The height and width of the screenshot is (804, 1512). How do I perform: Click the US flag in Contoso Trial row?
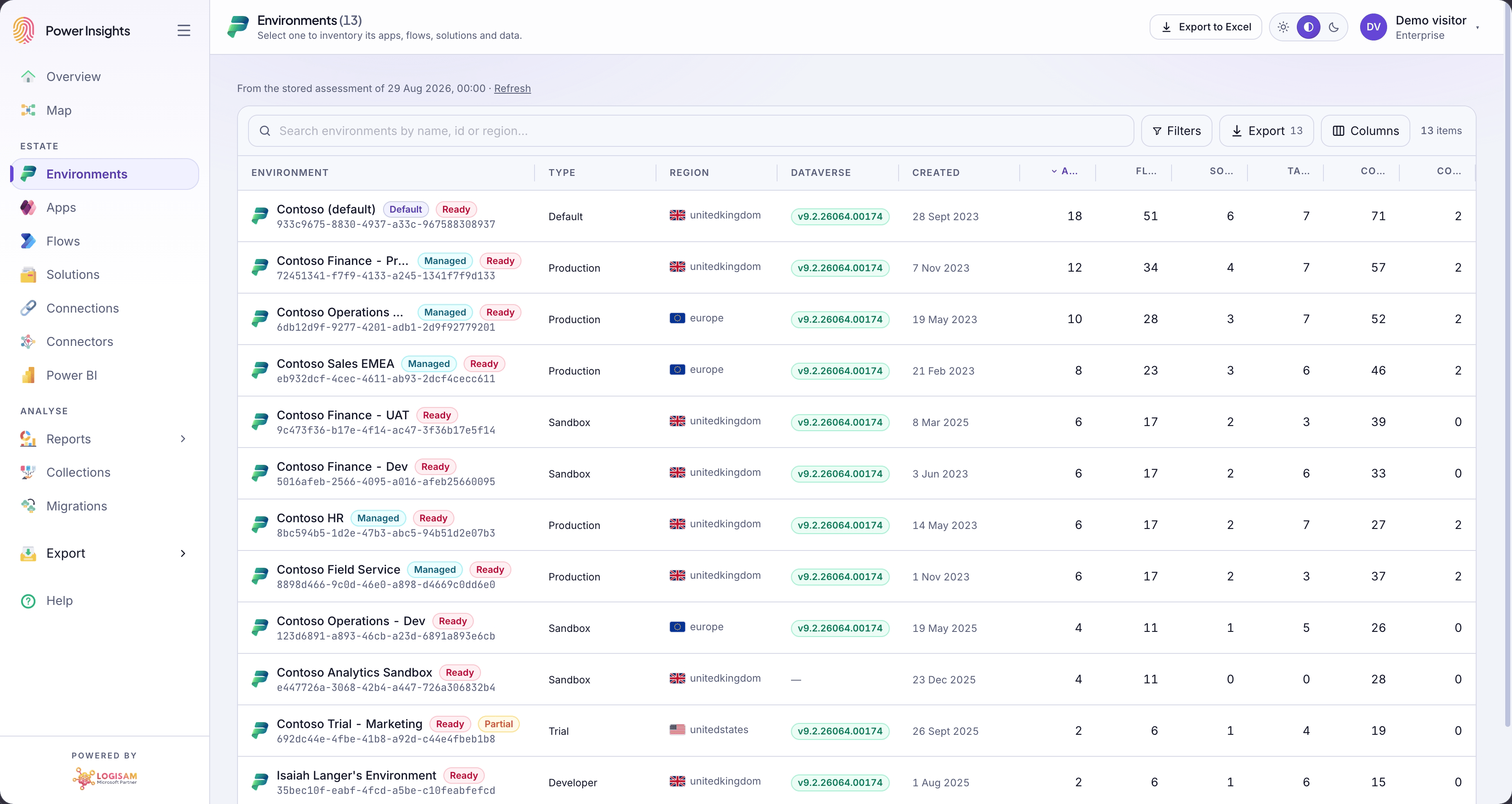pos(678,729)
